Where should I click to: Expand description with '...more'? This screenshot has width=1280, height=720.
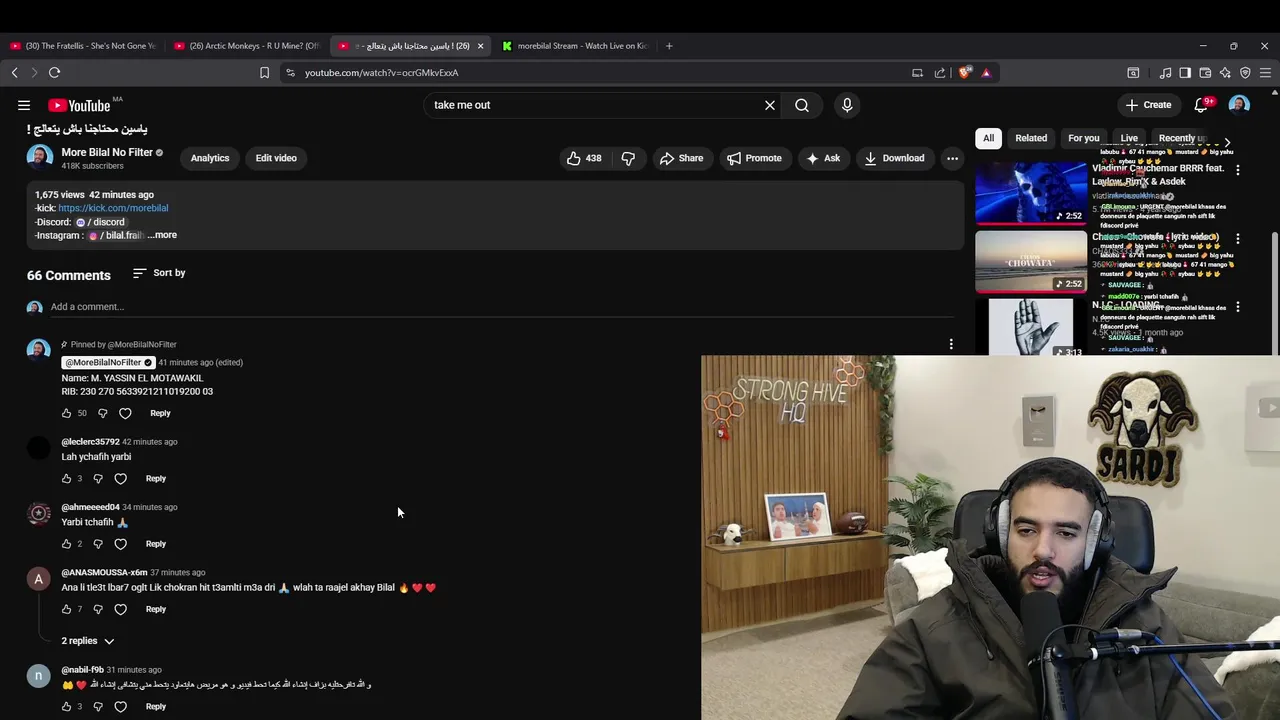(x=162, y=235)
